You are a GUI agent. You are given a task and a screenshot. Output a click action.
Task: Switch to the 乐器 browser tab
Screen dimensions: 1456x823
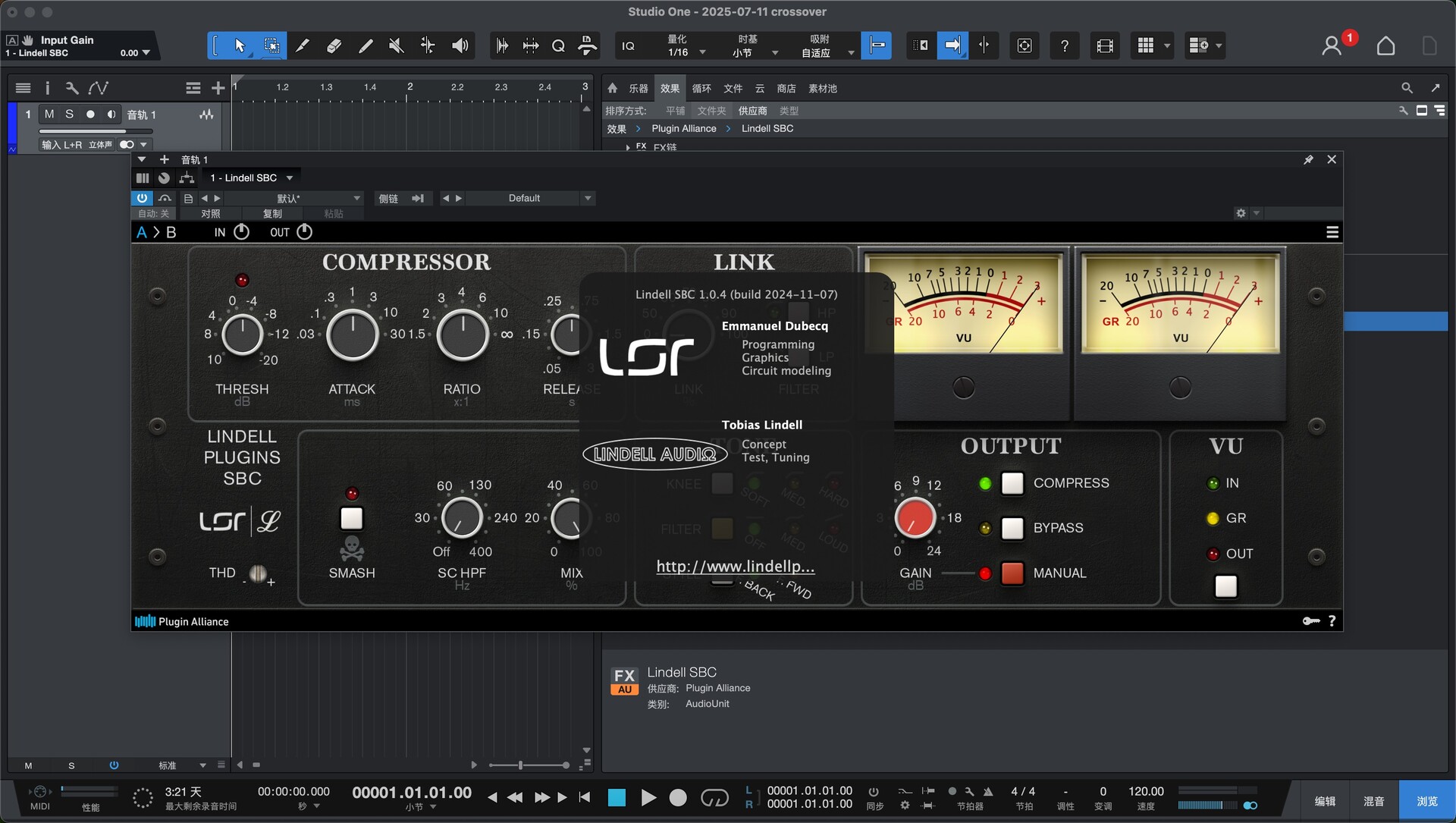tap(639, 89)
